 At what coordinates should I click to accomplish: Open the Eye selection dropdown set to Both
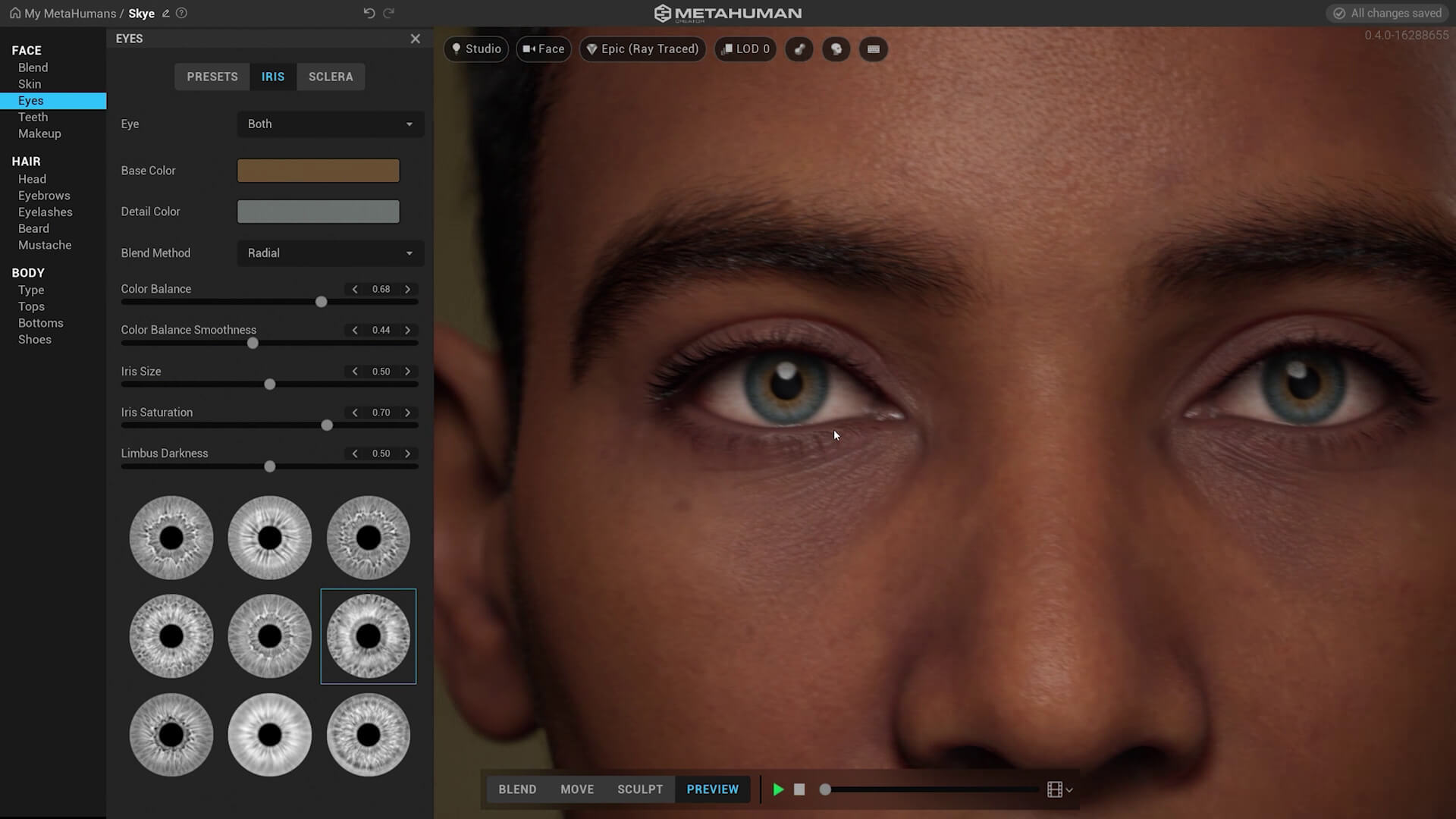click(329, 124)
